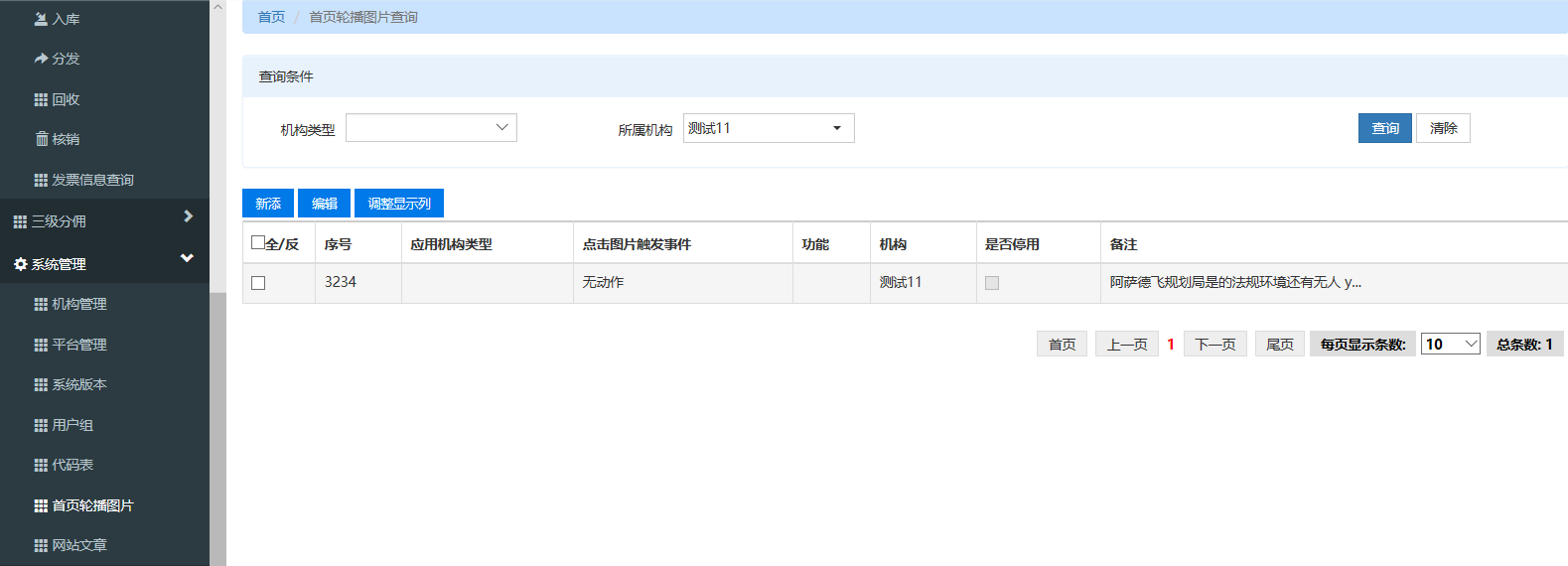The image size is (1568, 566).
Task: Expand the 三级分佣 chevron
Action: (x=188, y=216)
